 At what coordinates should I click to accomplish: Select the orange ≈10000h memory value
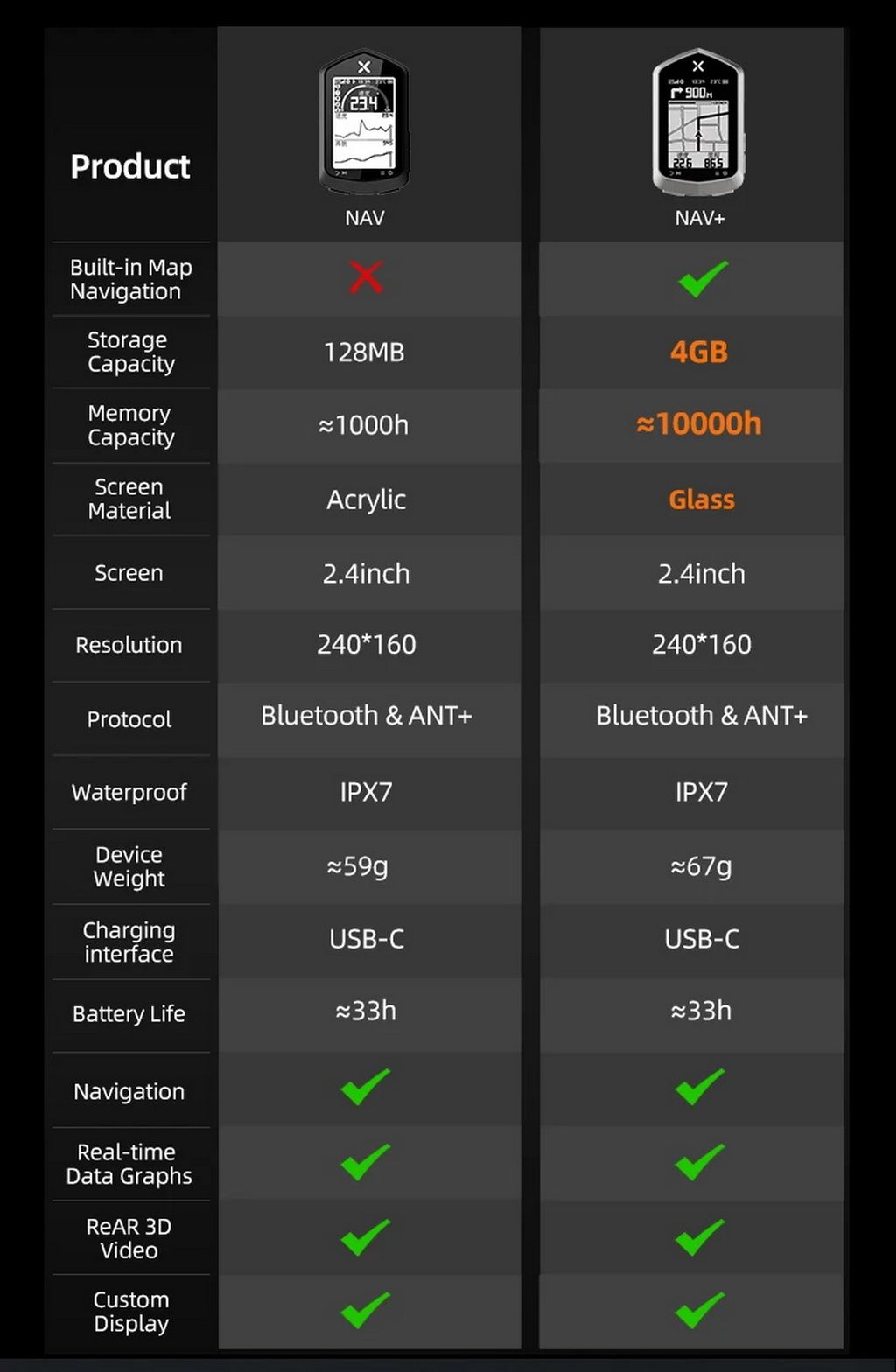coord(699,424)
